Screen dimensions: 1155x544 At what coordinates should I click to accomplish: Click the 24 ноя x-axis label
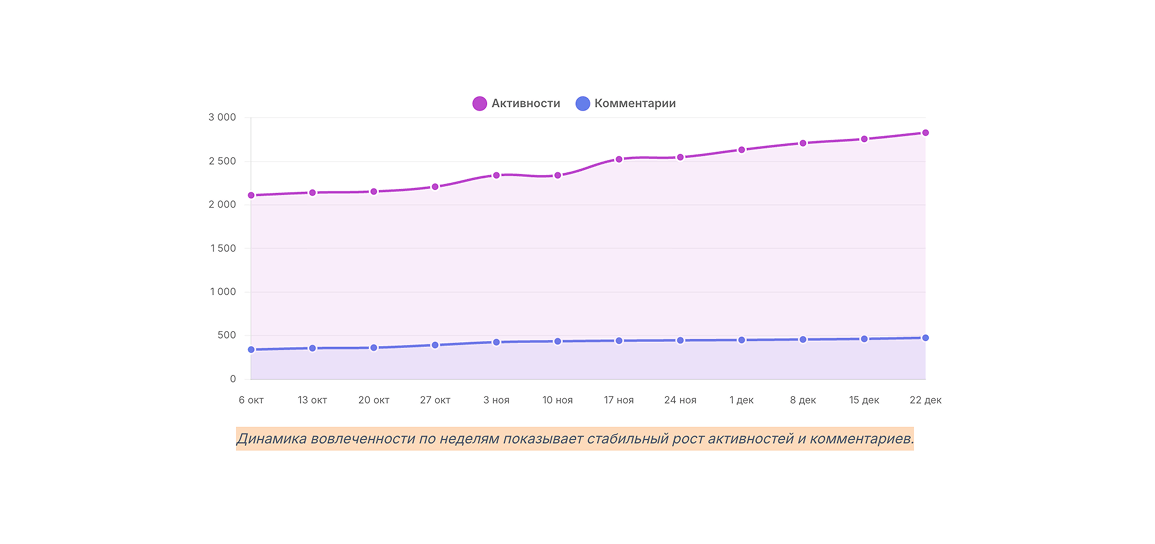coord(680,400)
